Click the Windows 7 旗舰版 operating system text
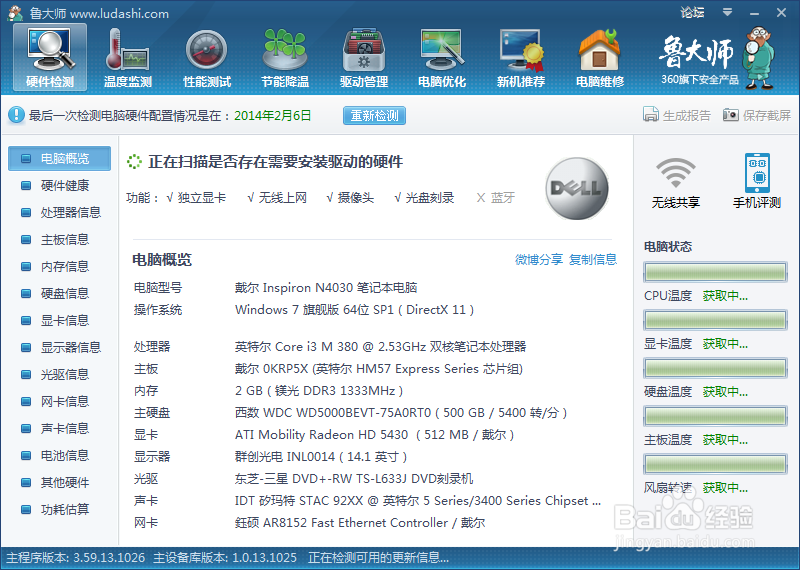The width and height of the screenshot is (800, 570). click(355, 310)
